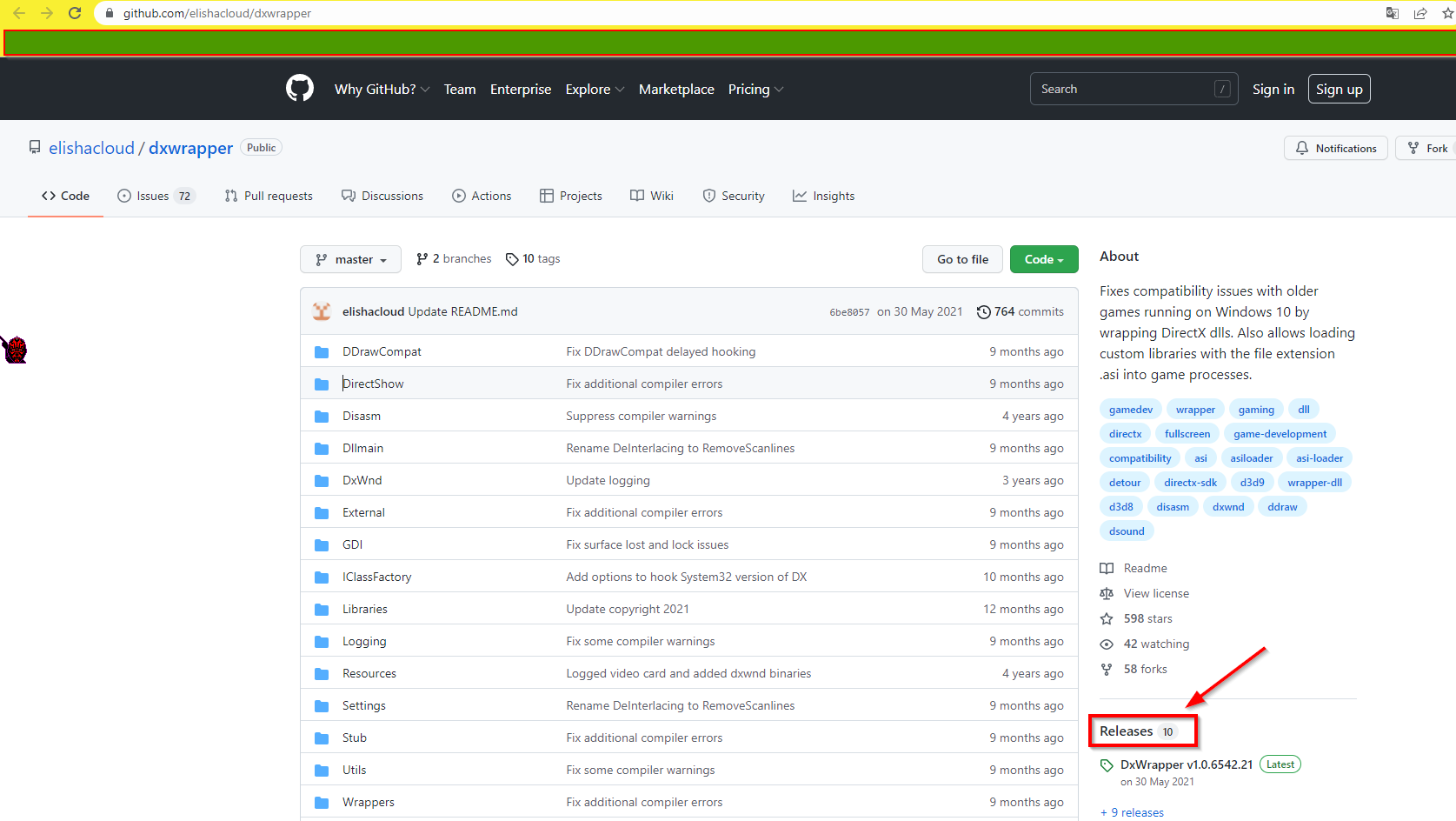This screenshot has height=821, width=1456.
Task: Click the DDrawCompat folder icon
Action: point(322,352)
